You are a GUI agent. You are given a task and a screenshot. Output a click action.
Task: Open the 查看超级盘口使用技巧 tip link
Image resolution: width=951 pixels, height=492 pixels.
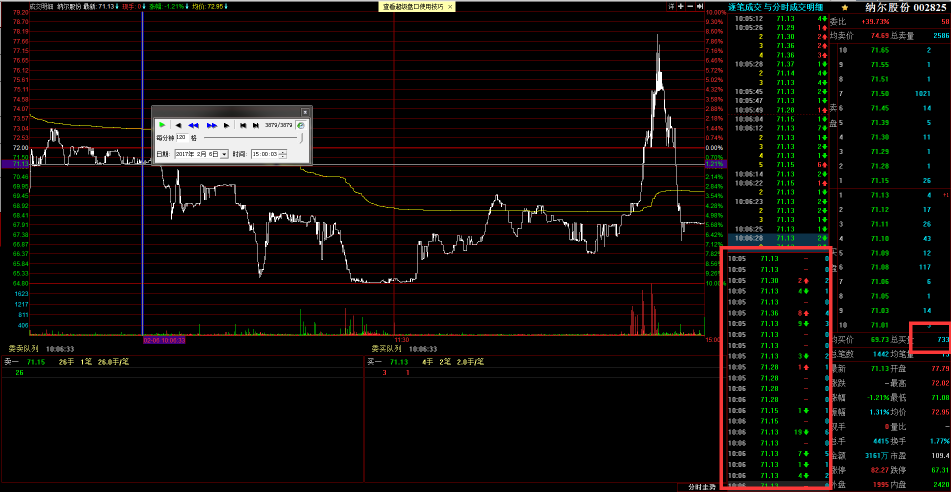coord(412,6)
